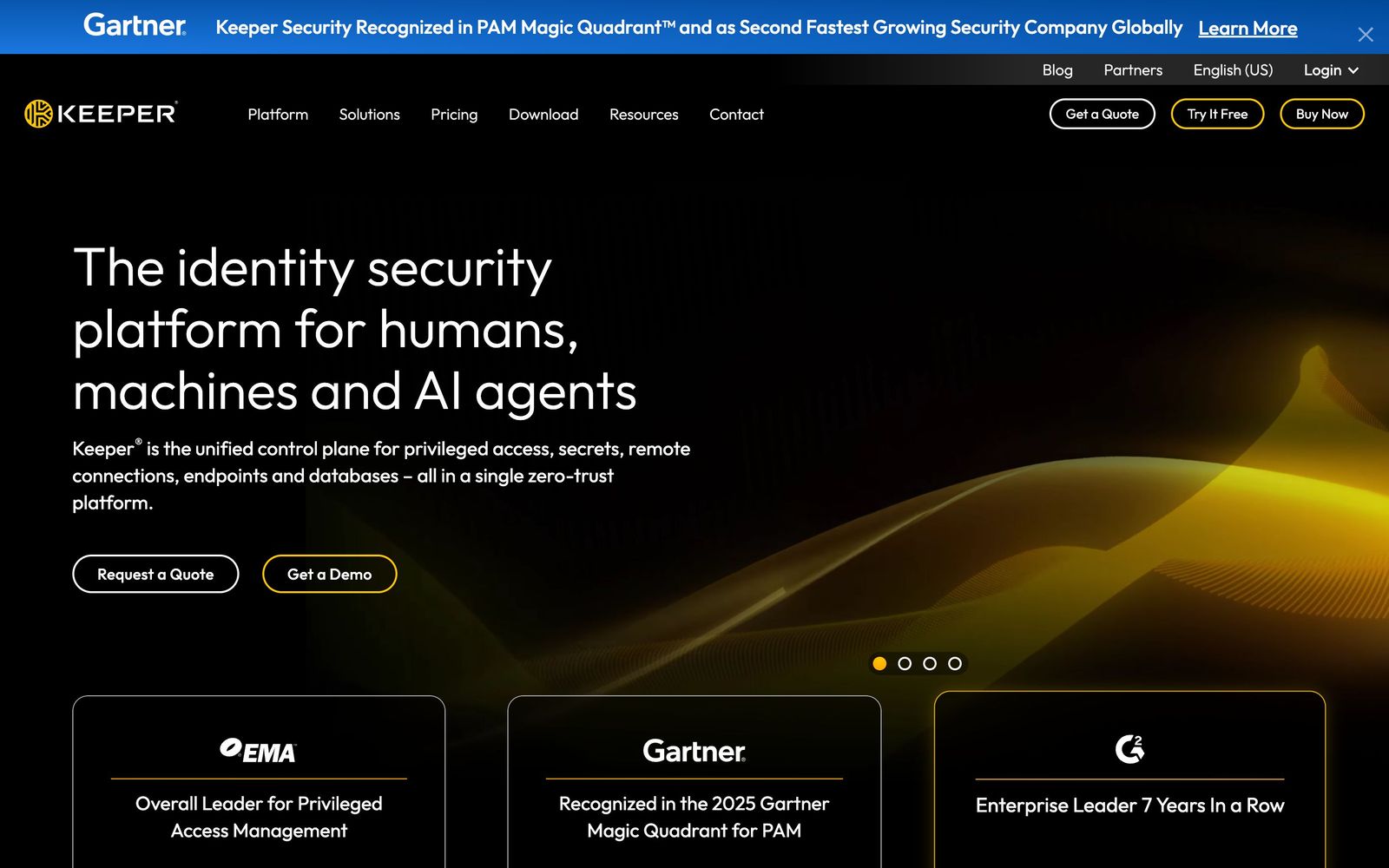Expand the Login dropdown
1389x868 pixels.
(1331, 70)
